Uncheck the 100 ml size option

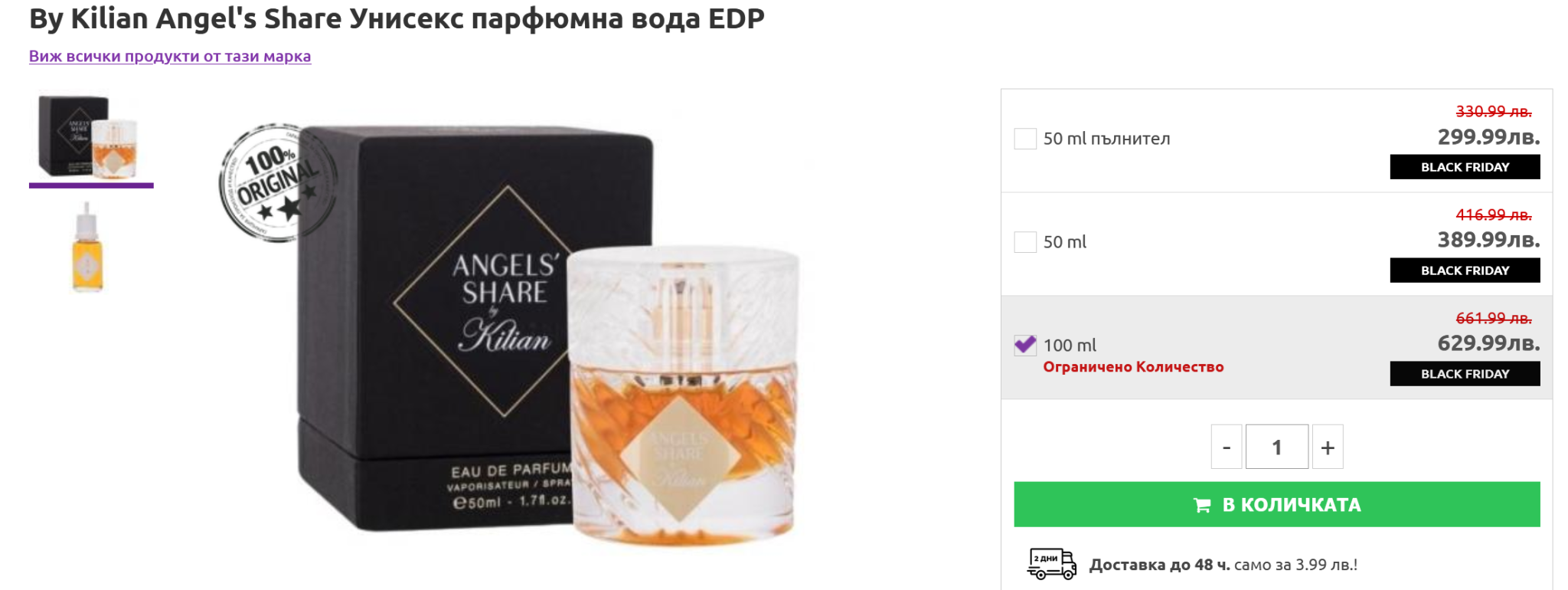[x=1025, y=345]
